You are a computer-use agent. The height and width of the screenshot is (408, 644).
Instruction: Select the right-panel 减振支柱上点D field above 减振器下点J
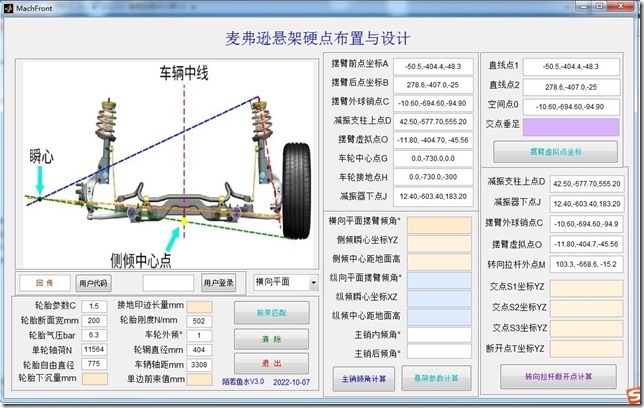(x=586, y=184)
